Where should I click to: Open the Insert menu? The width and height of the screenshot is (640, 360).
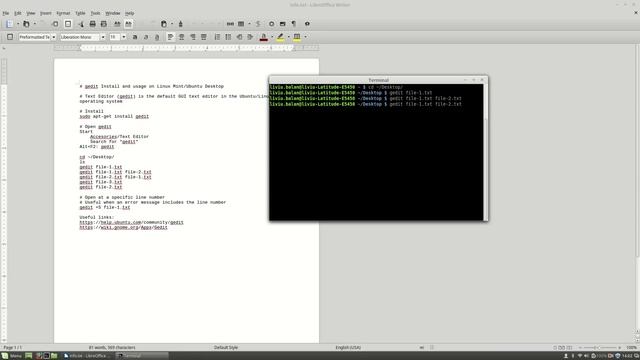(x=45, y=13)
